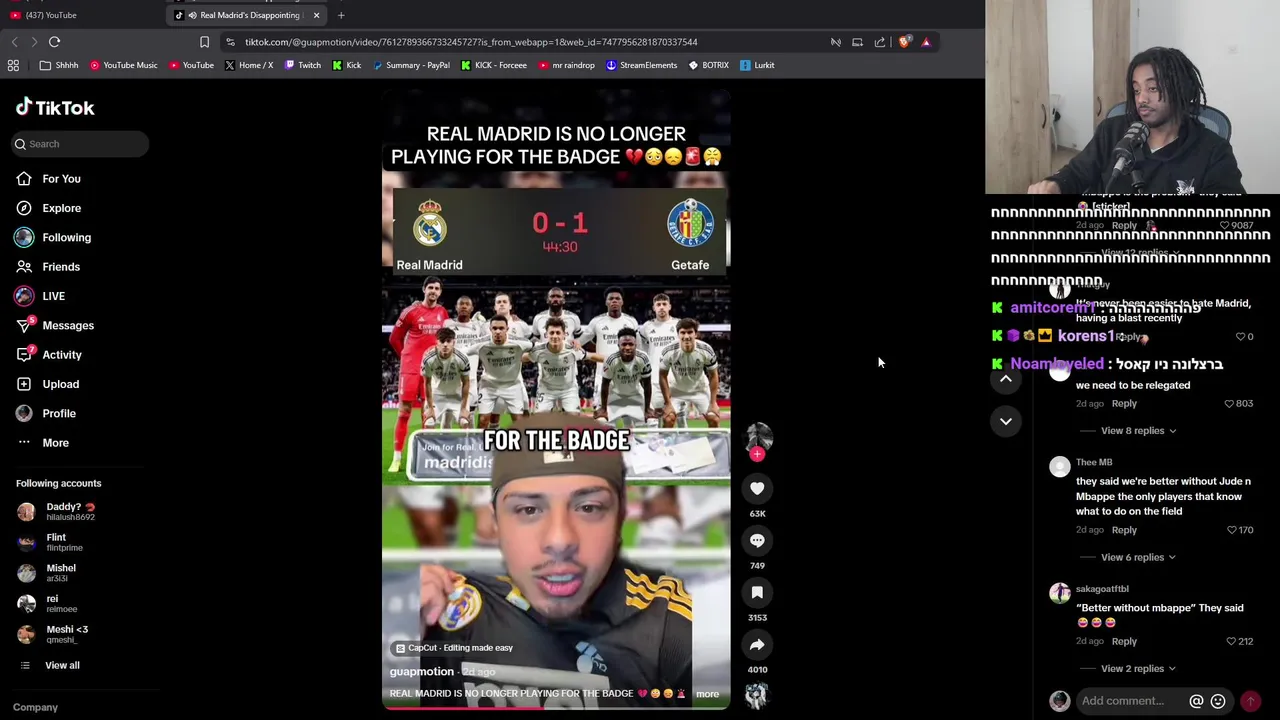Like the comment with 803 likes
This screenshot has width=1280, height=720.
coord(1229,404)
